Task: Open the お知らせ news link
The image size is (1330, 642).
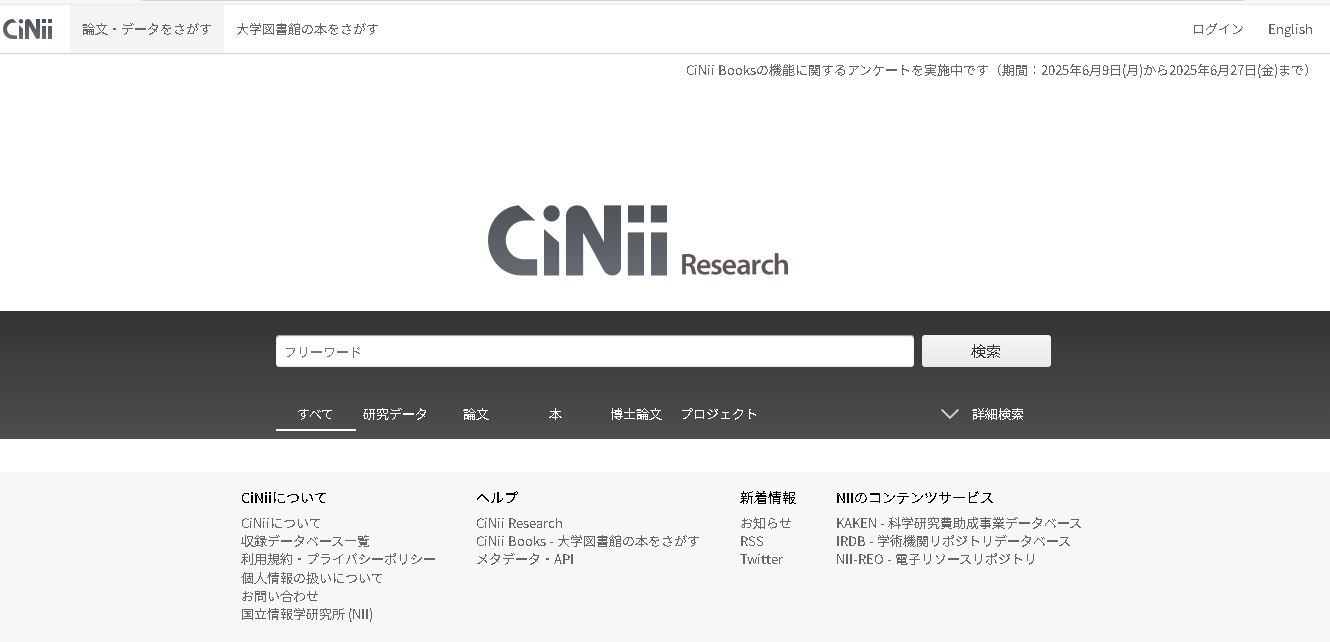Action: click(x=766, y=523)
